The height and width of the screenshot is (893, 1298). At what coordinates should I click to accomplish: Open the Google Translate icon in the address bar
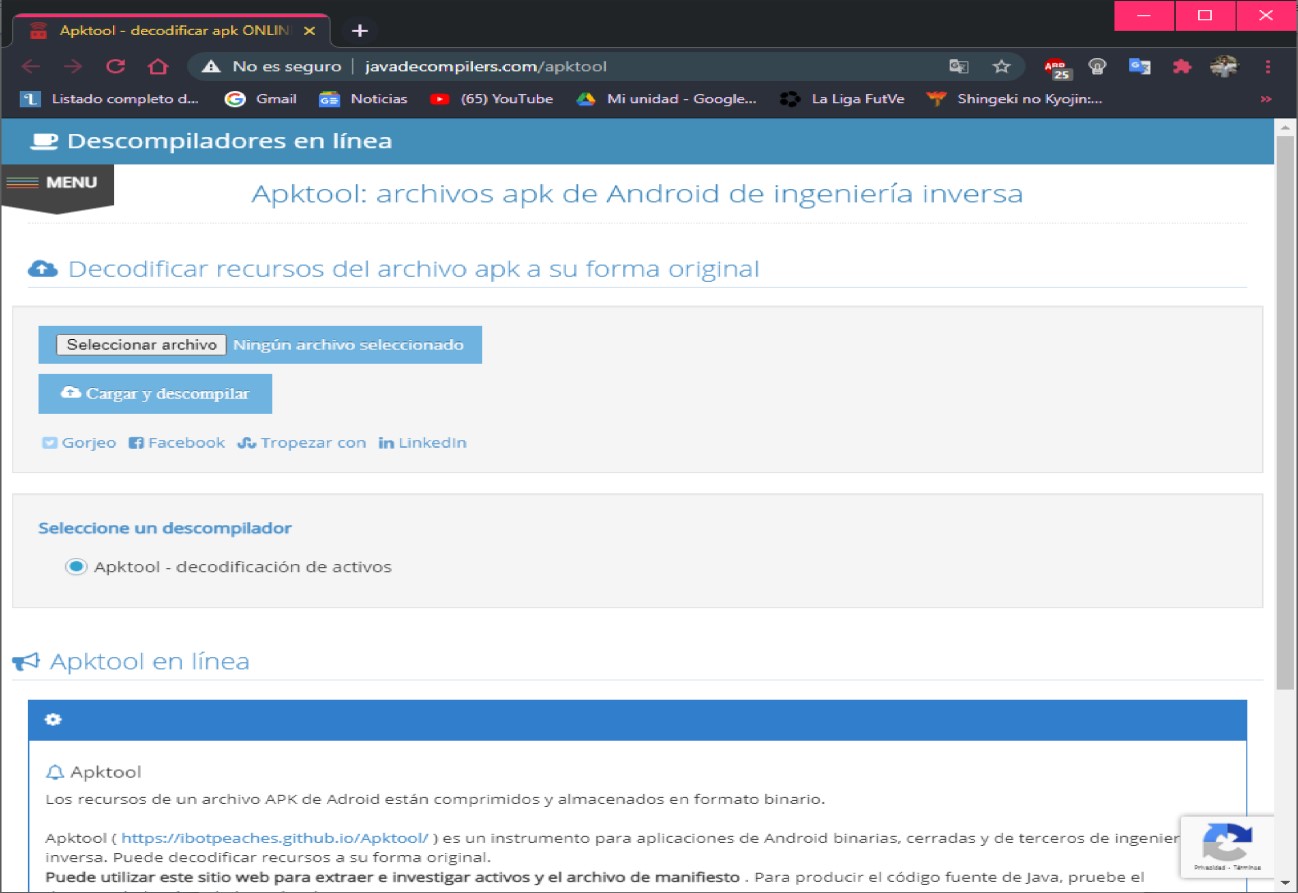pos(958,64)
